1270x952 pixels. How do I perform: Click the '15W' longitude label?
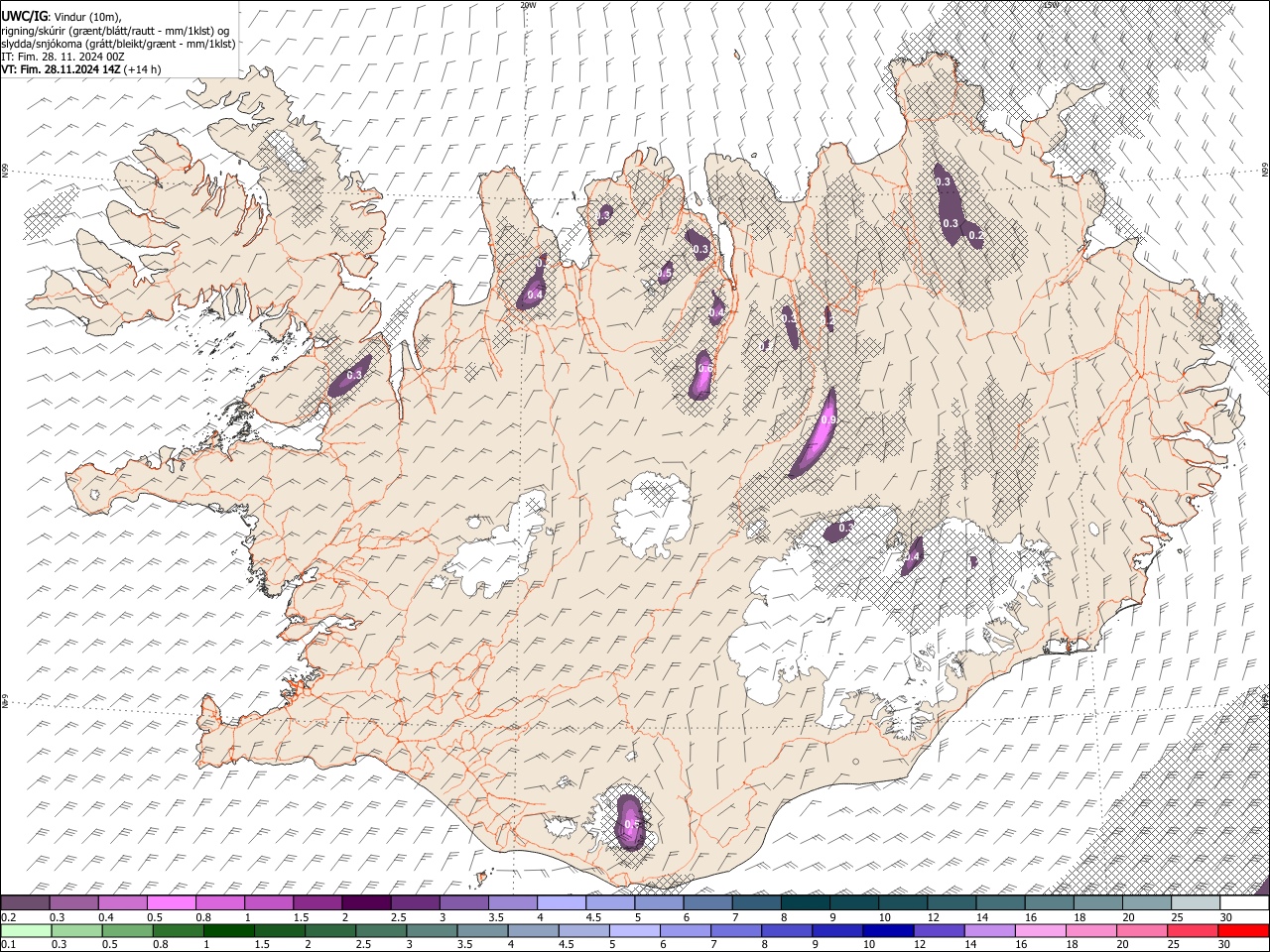[1051, 5]
